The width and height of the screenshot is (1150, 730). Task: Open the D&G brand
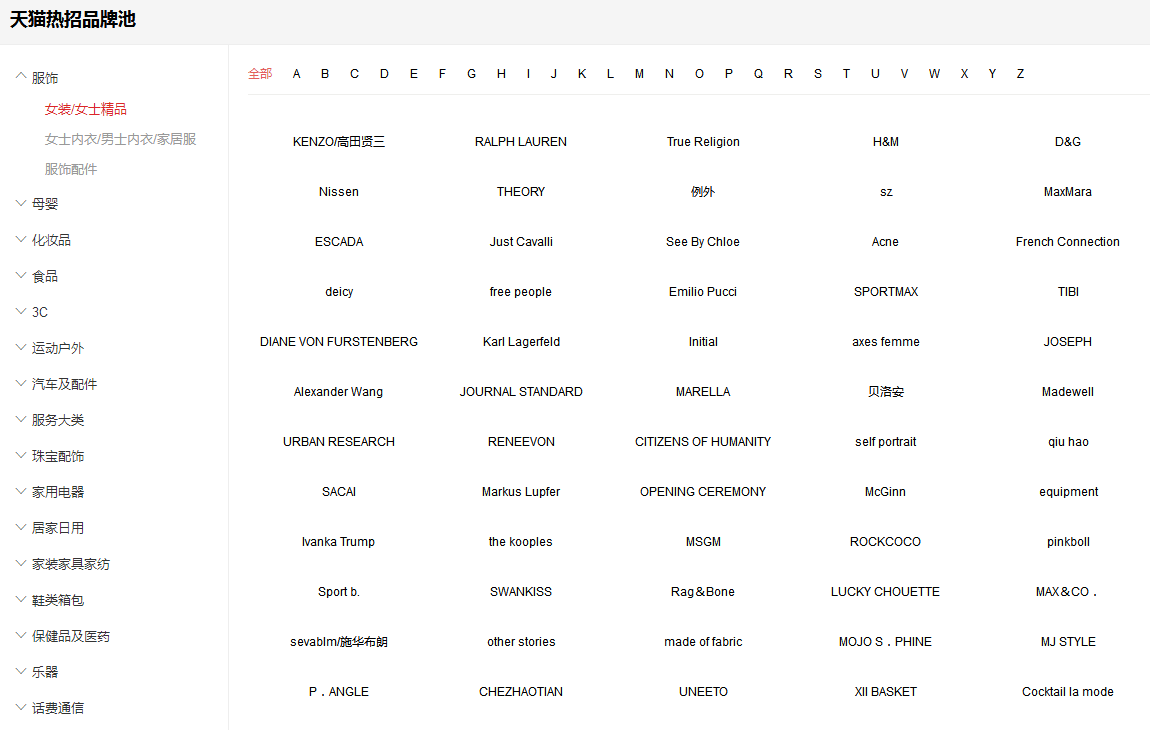pyautogui.click(x=1068, y=142)
